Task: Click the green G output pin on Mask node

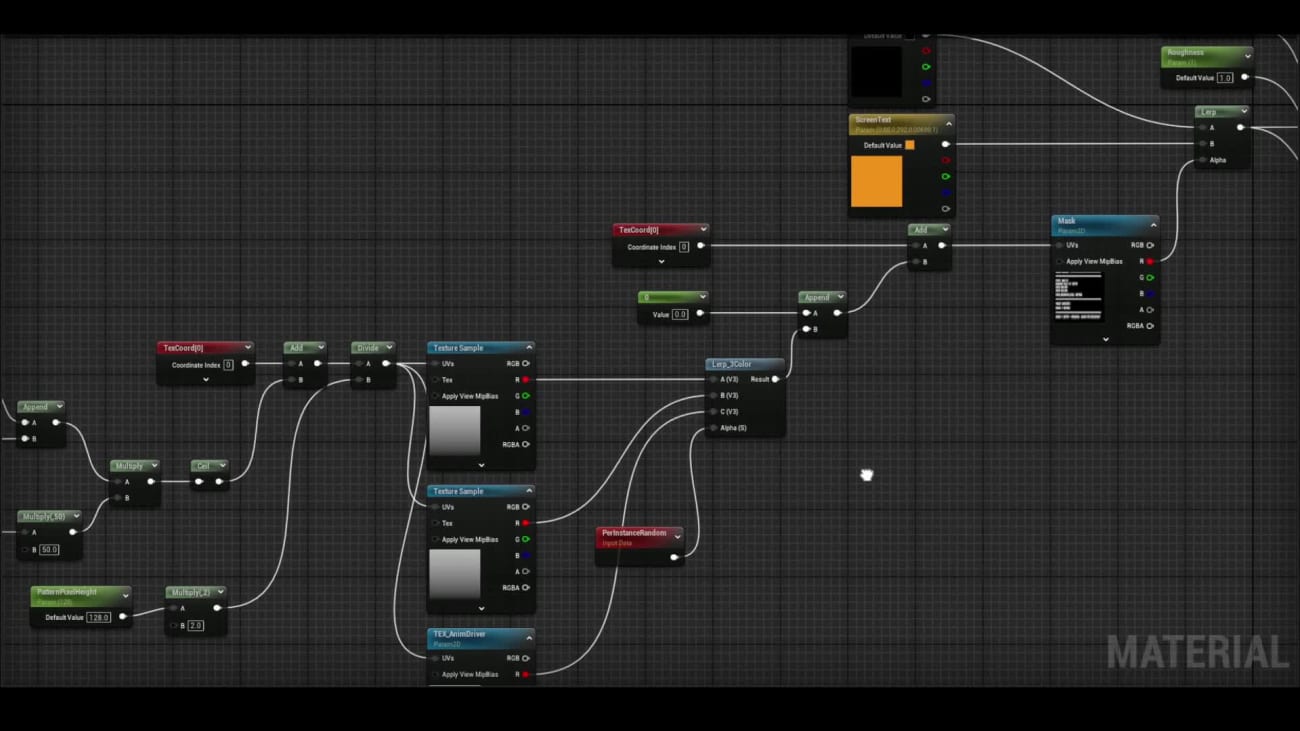Action: (1149, 278)
